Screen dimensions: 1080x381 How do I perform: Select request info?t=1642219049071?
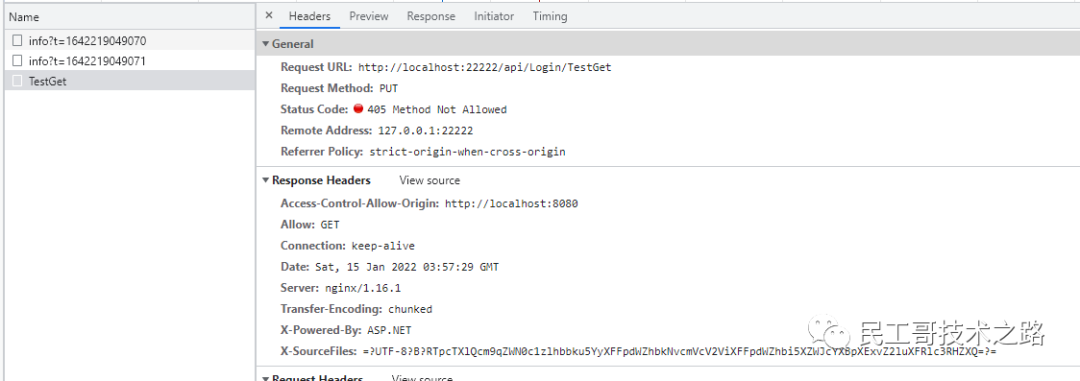coord(129,61)
